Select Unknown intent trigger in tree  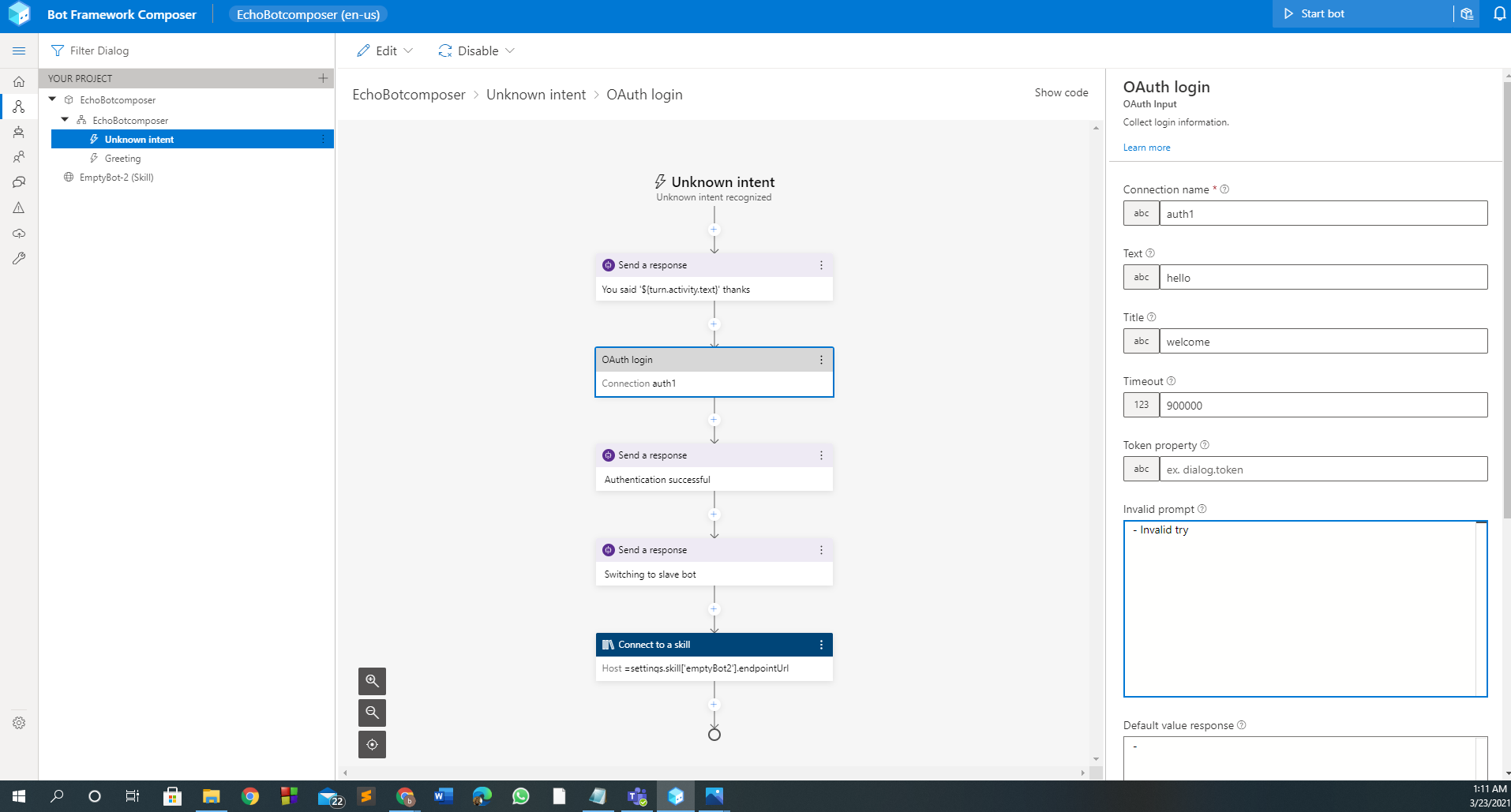[193, 139]
